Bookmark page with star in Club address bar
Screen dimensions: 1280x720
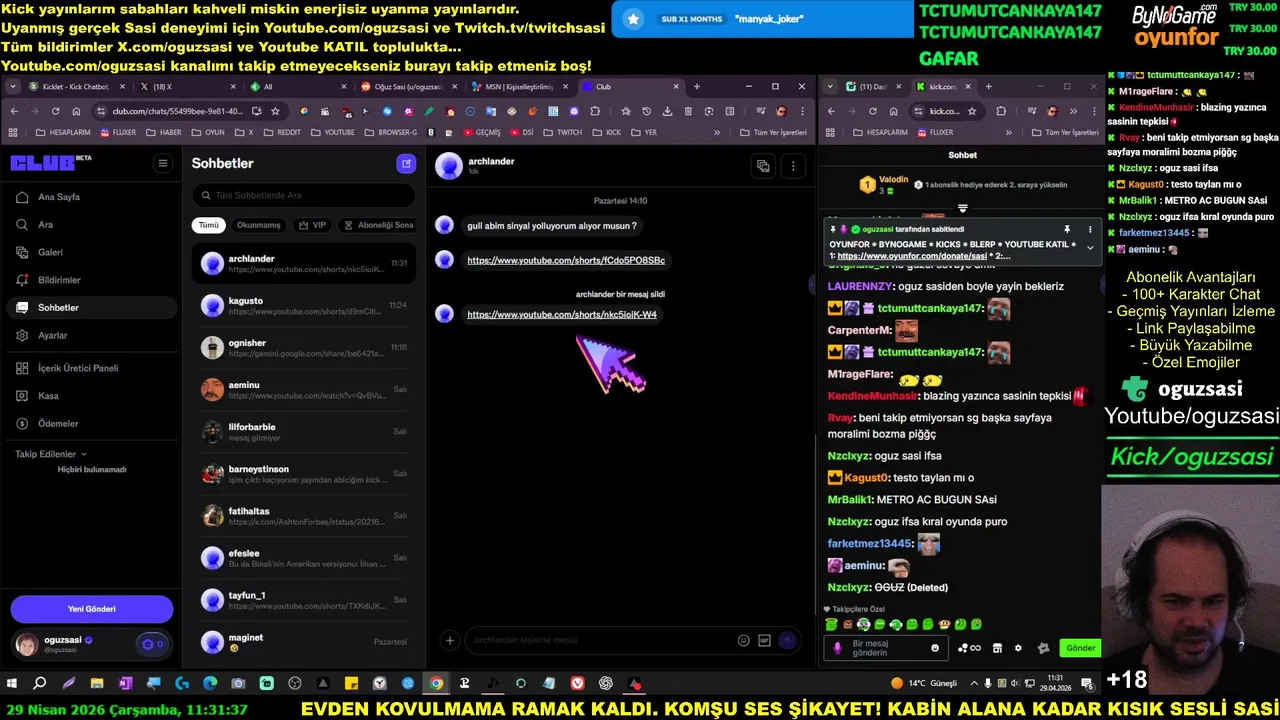(275, 111)
